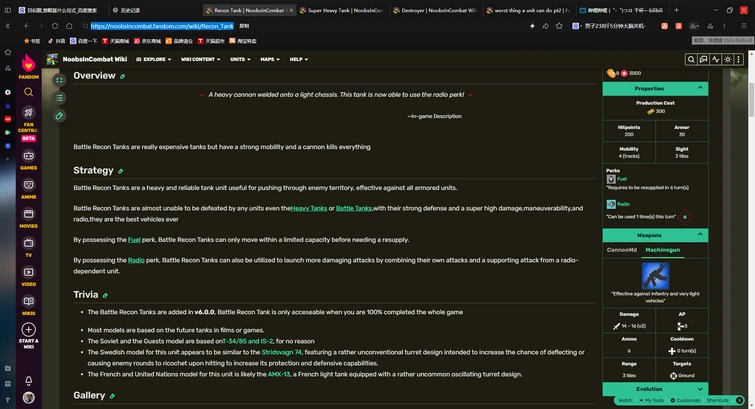Open Help dropdown menu
755x409 pixels.
(299, 59)
